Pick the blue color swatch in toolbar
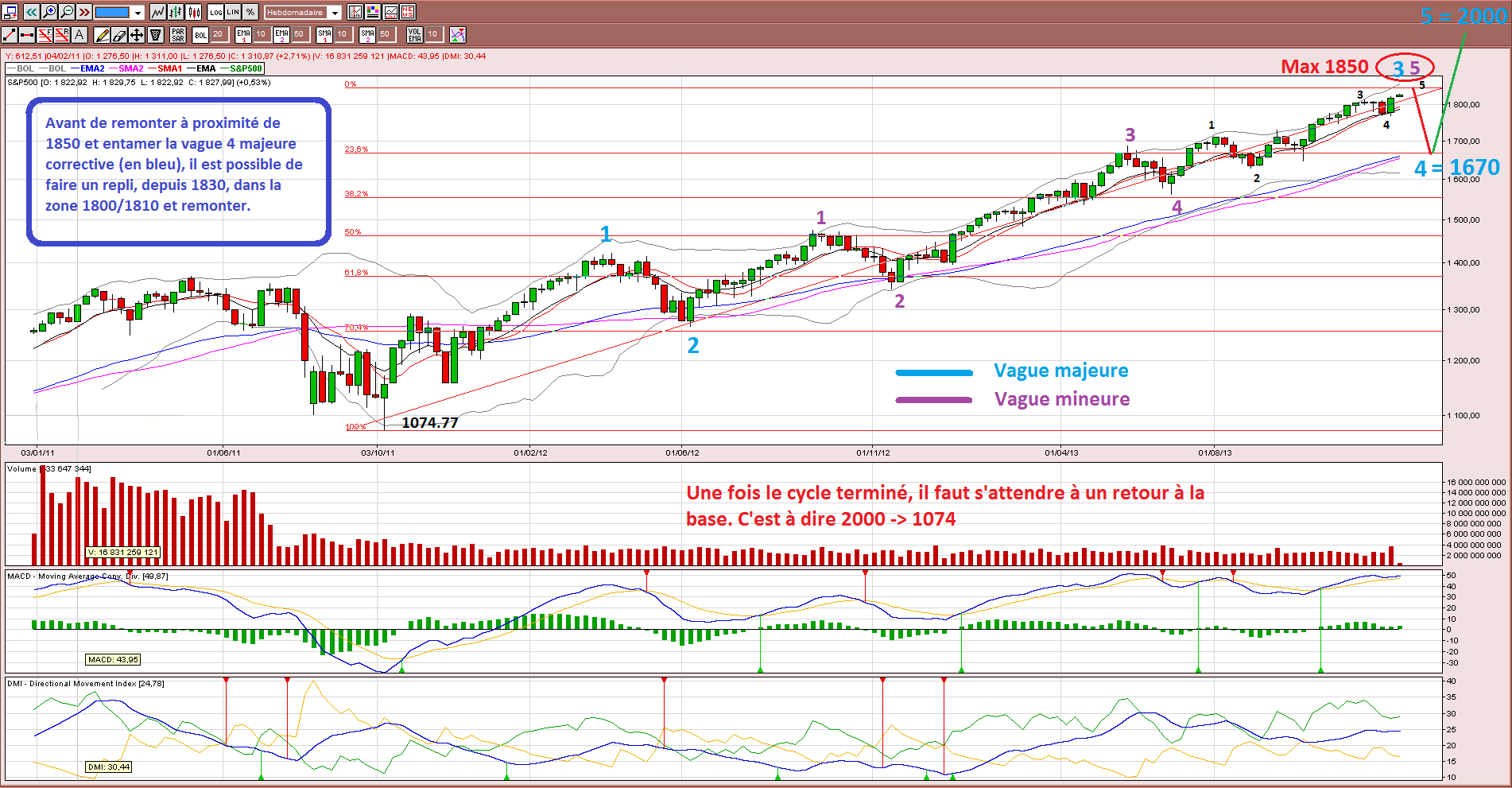The height and width of the screenshot is (788, 1512). [112, 13]
